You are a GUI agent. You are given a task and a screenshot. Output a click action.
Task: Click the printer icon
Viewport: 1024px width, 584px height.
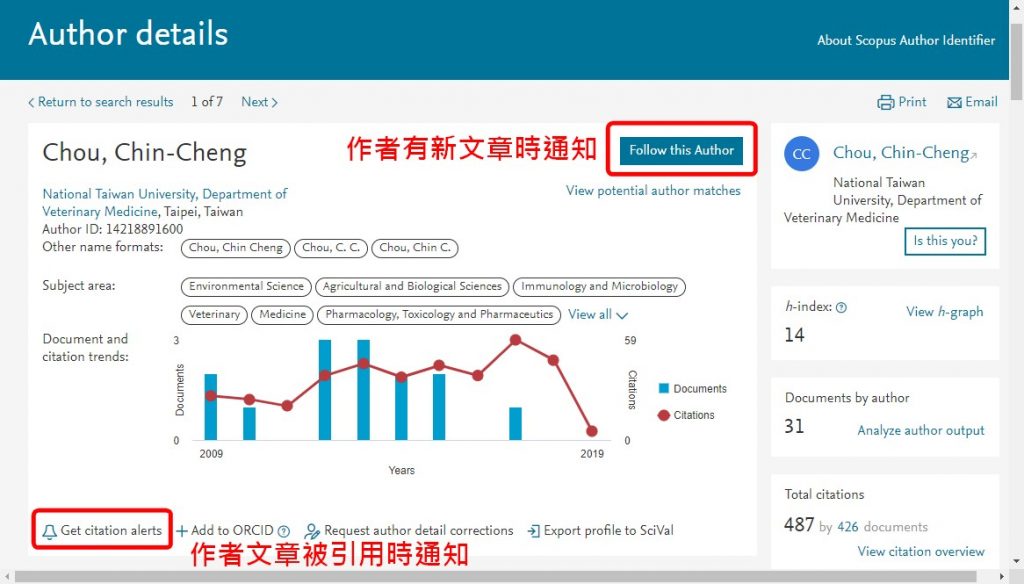pos(886,102)
